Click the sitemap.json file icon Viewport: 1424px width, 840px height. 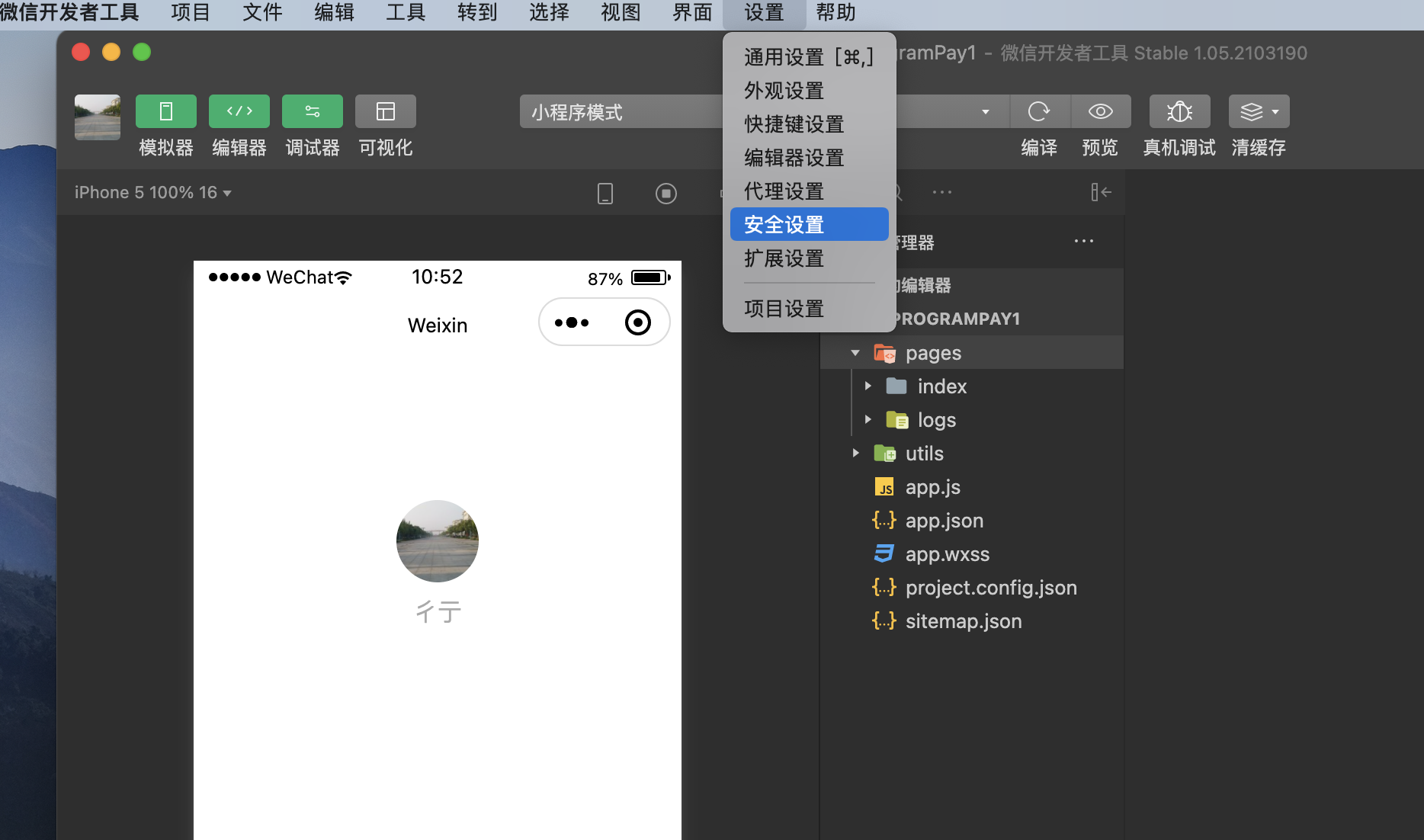click(x=884, y=621)
